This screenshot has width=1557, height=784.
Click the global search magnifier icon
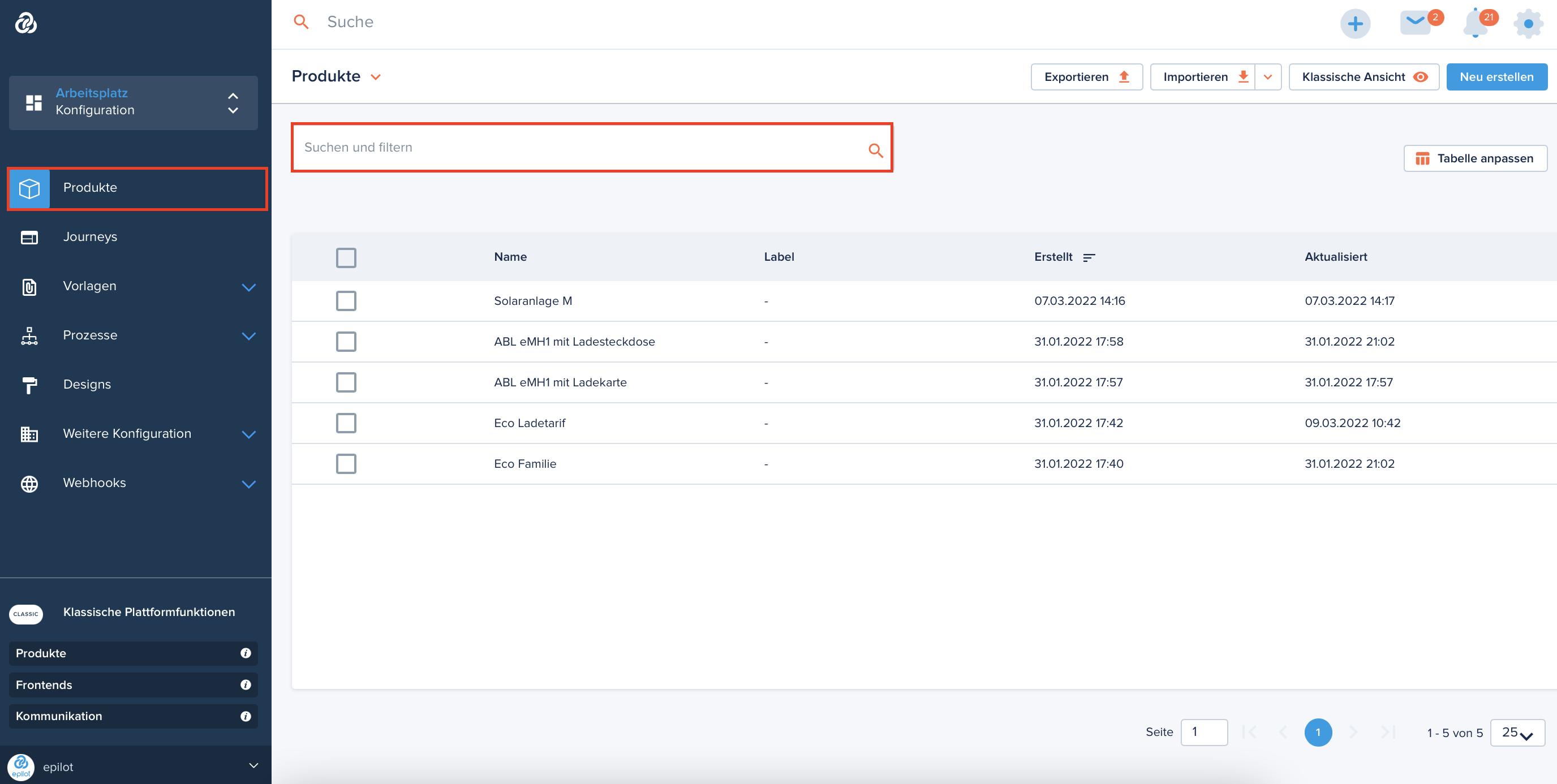pyautogui.click(x=301, y=21)
